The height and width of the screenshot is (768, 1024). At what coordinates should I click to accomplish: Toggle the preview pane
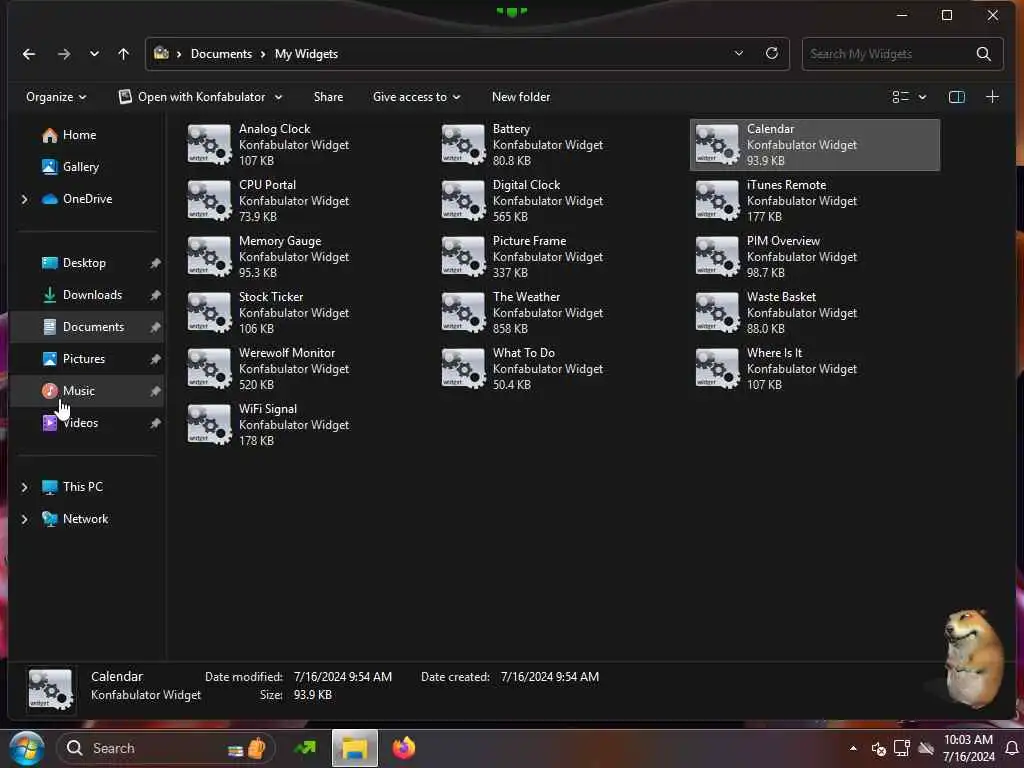click(x=957, y=97)
